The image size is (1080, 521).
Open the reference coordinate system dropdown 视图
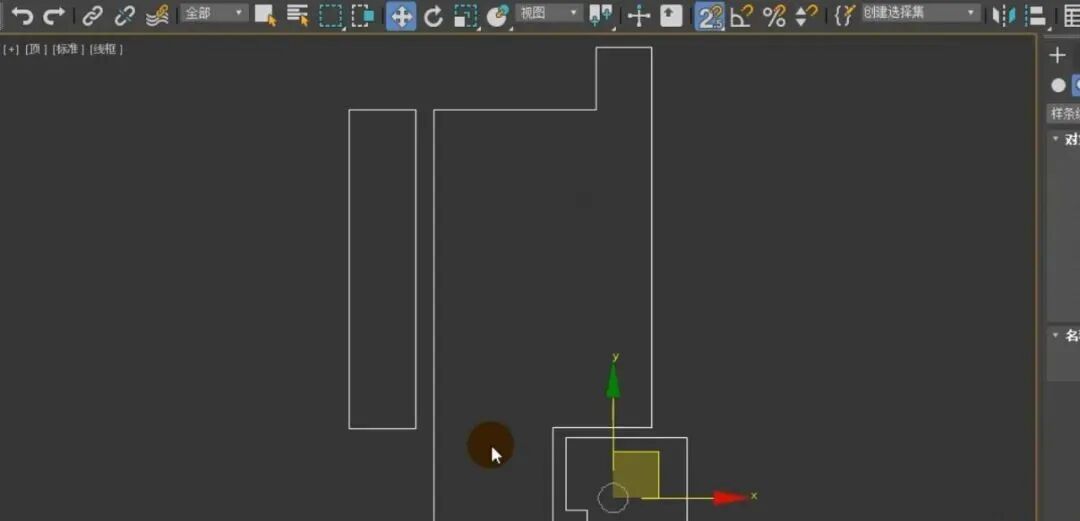point(549,13)
